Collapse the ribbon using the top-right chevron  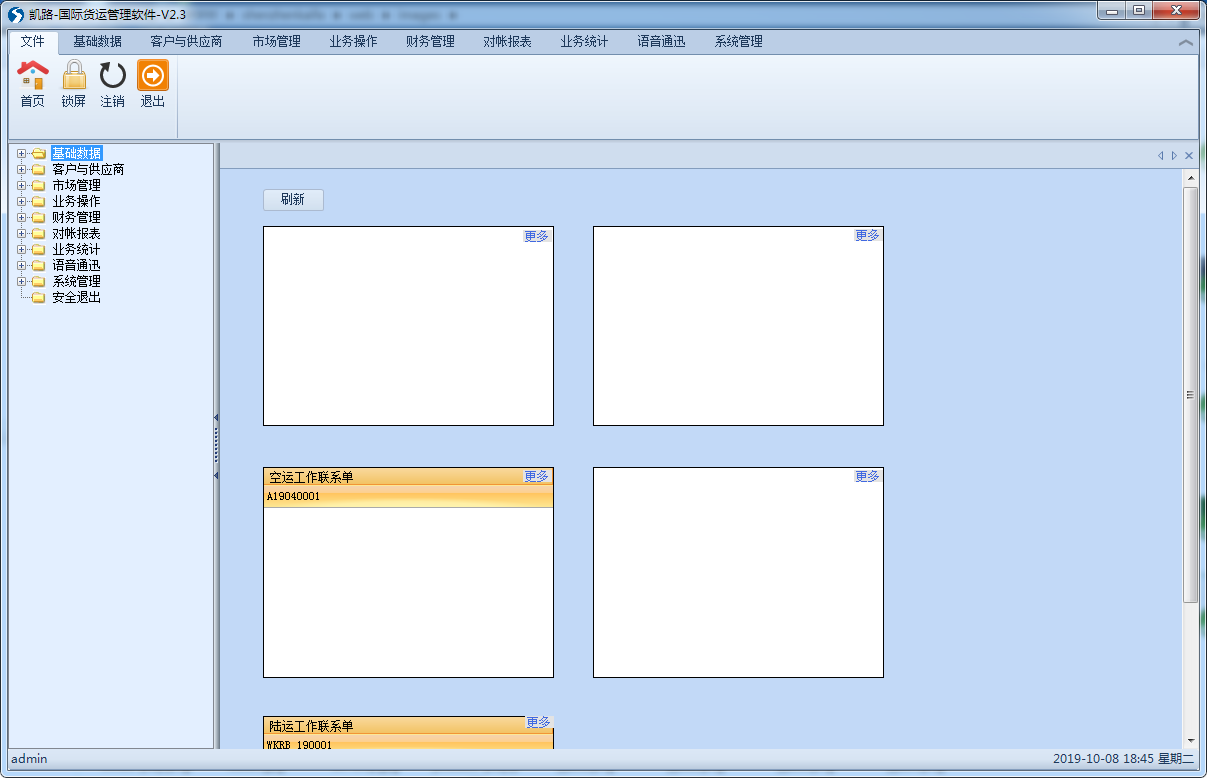point(1185,43)
